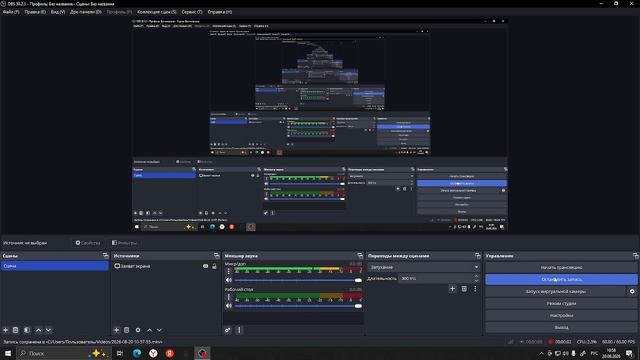The image size is (640, 360).
Task: Move source down in Источники panel
Action: point(159,330)
